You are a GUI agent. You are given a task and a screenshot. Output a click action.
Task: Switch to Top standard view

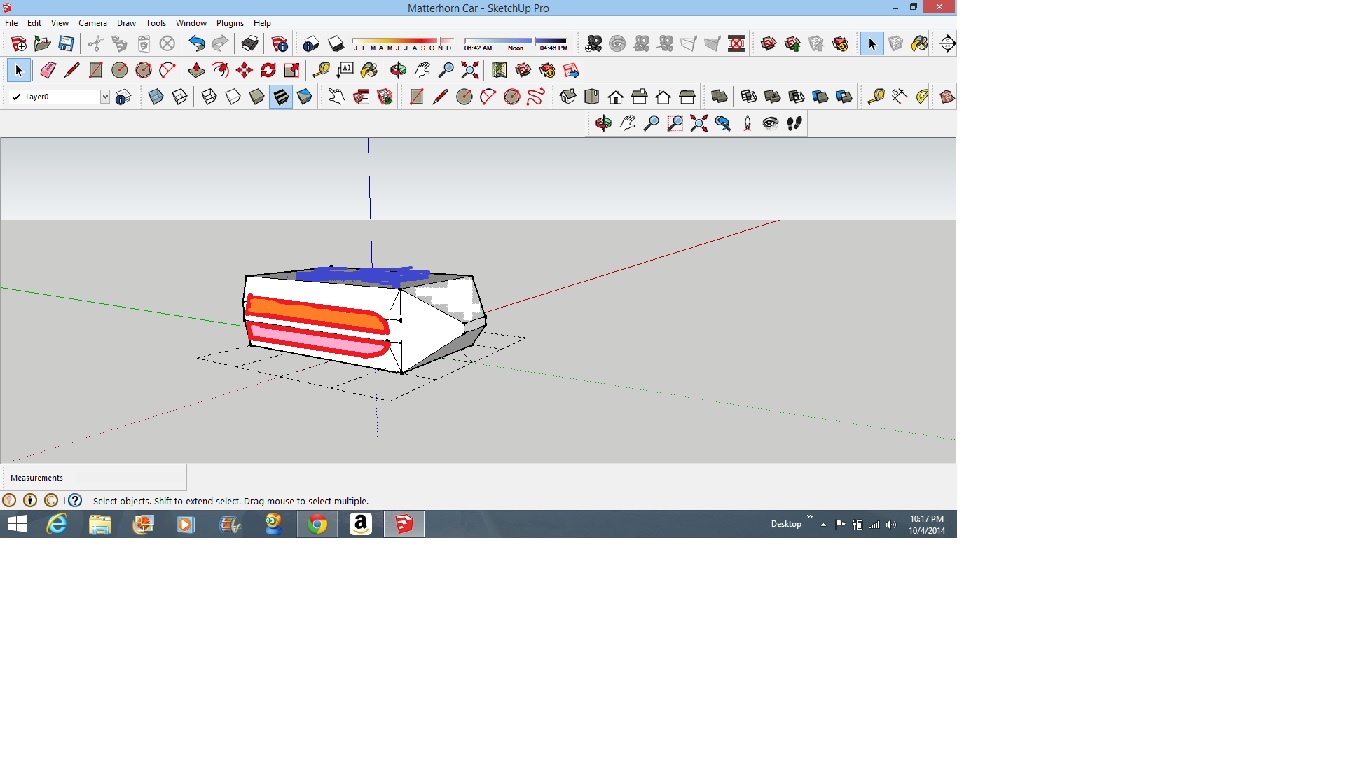click(x=592, y=97)
